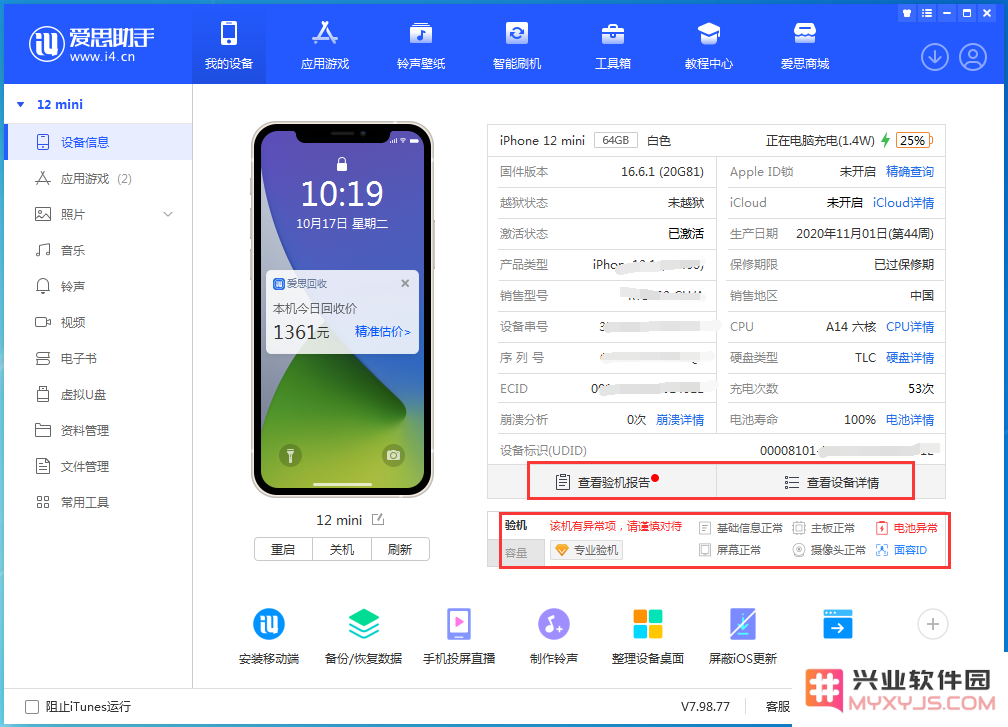Select 设备信息 in the sidebar
The image size is (1008, 727).
coord(98,142)
